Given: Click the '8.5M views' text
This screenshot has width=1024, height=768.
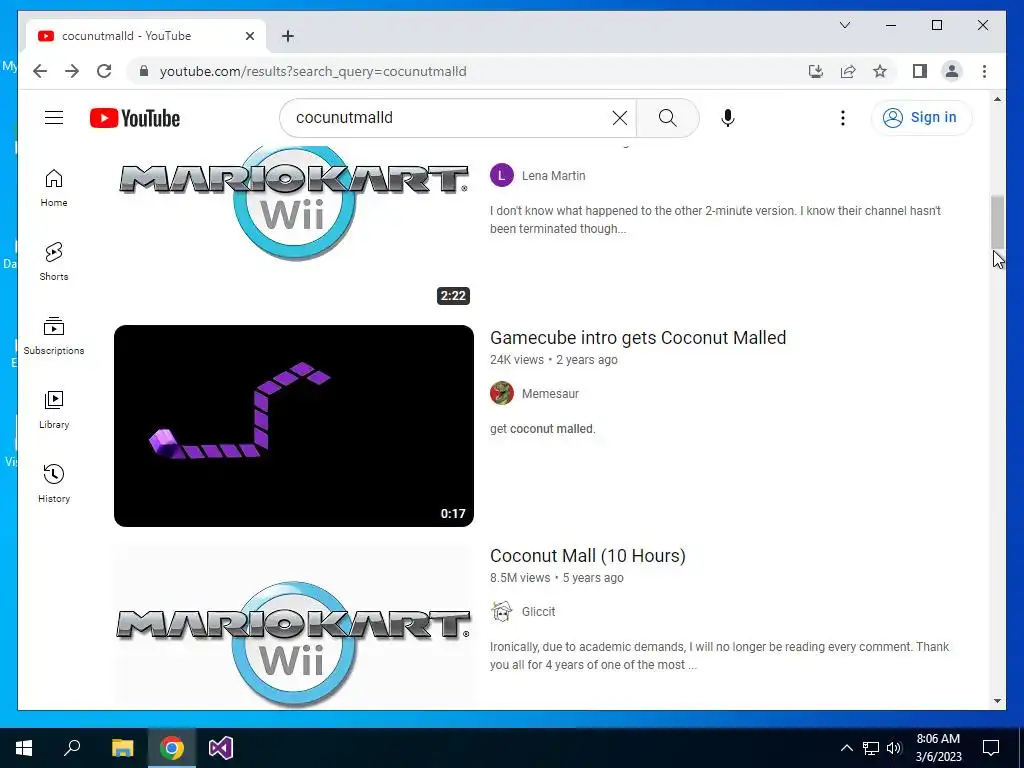Looking at the screenshot, I should pyautogui.click(x=520, y=578).
